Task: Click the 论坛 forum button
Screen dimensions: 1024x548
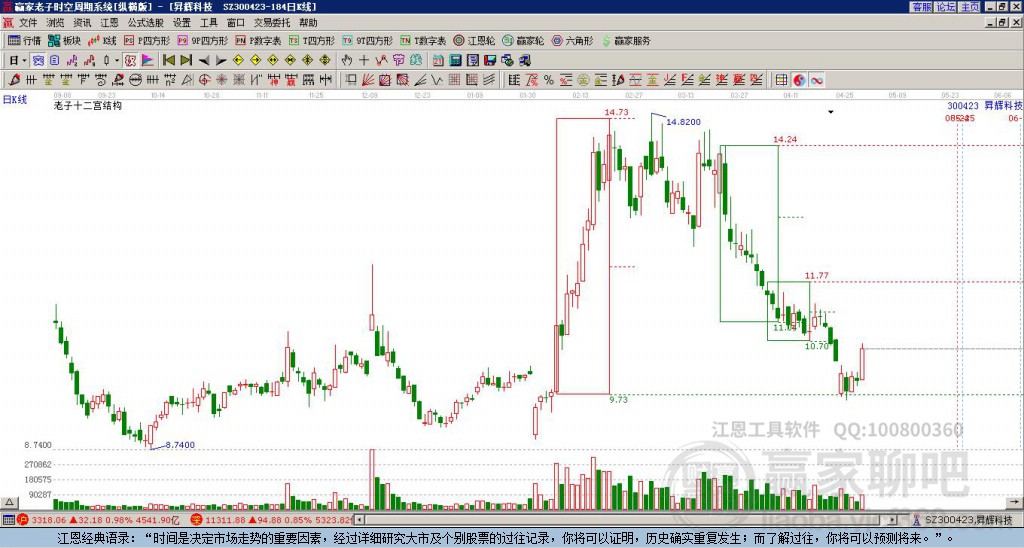Action: tap(946, 7)
